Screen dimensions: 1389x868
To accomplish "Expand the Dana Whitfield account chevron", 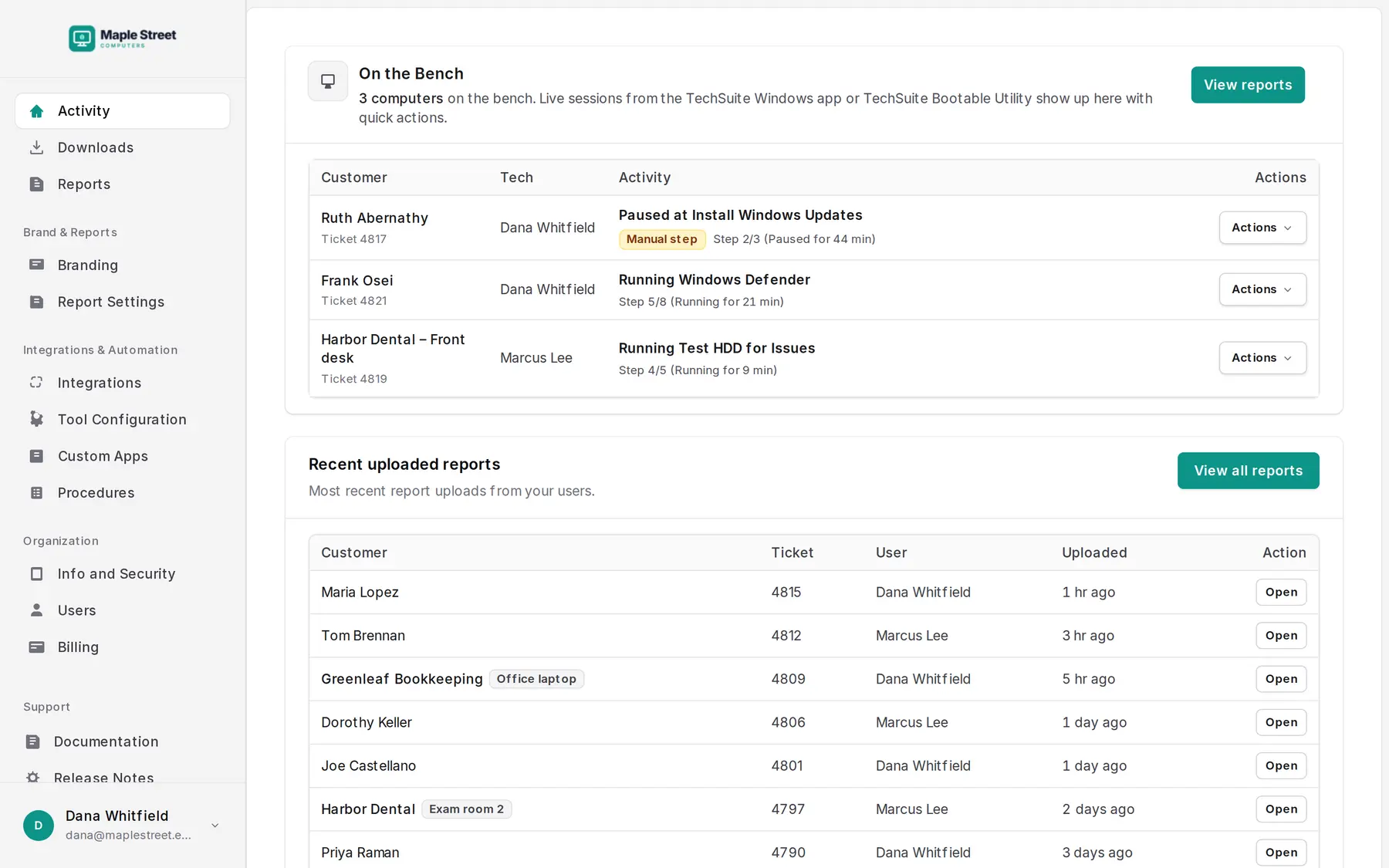I will tap(215, 826).
